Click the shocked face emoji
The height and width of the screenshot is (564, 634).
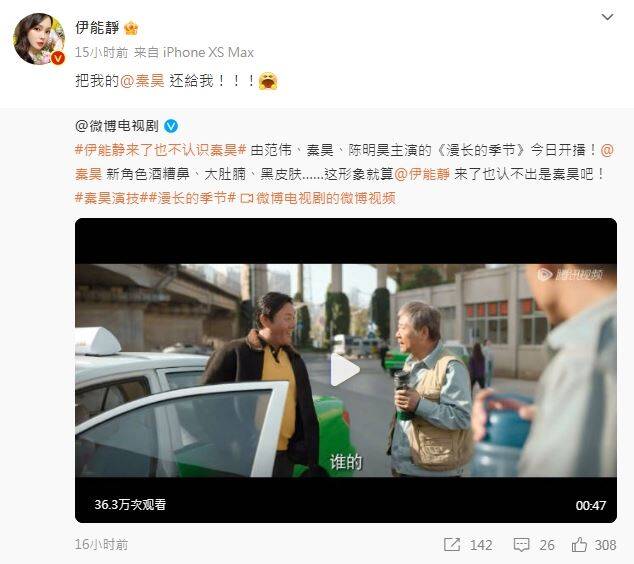(268, 80)
